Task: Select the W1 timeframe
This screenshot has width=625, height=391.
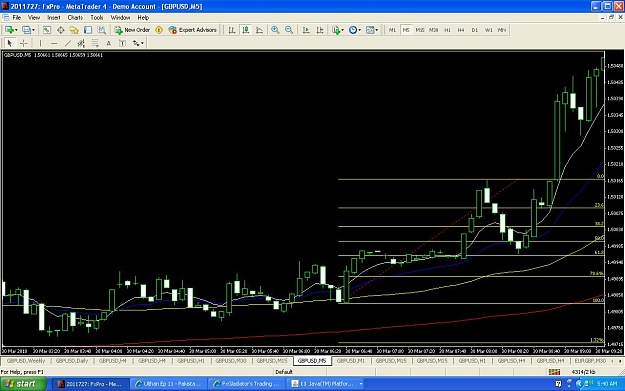Action: [x=488, y=30]
